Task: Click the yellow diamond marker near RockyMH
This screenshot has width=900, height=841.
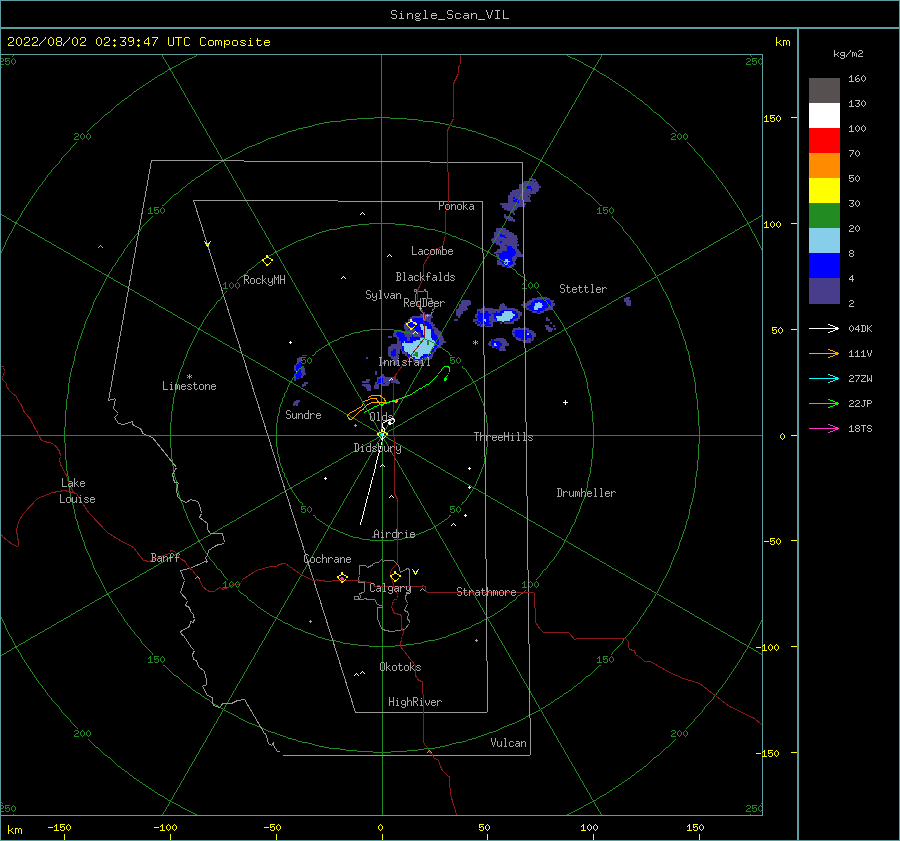Action: 267,261
